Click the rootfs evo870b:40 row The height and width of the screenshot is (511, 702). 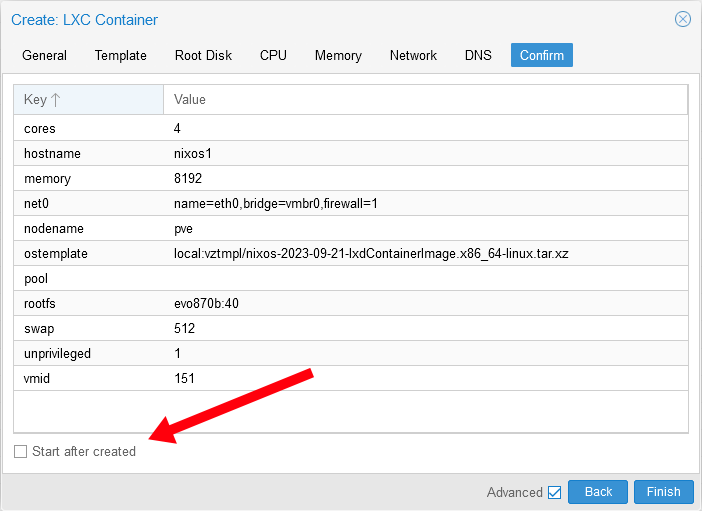tap(350, 304)
